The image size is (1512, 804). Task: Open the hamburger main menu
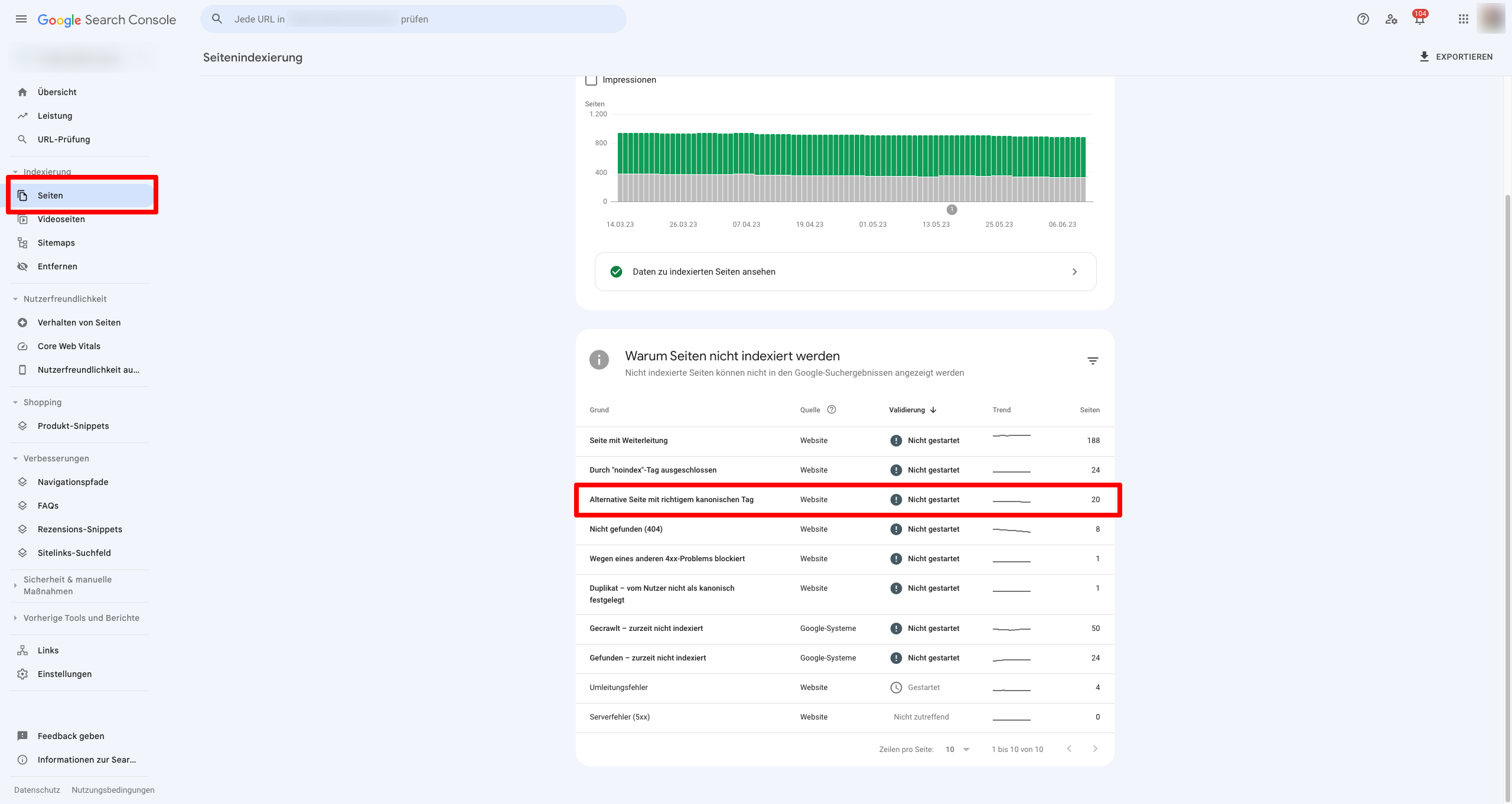click(x=21, y=19)
